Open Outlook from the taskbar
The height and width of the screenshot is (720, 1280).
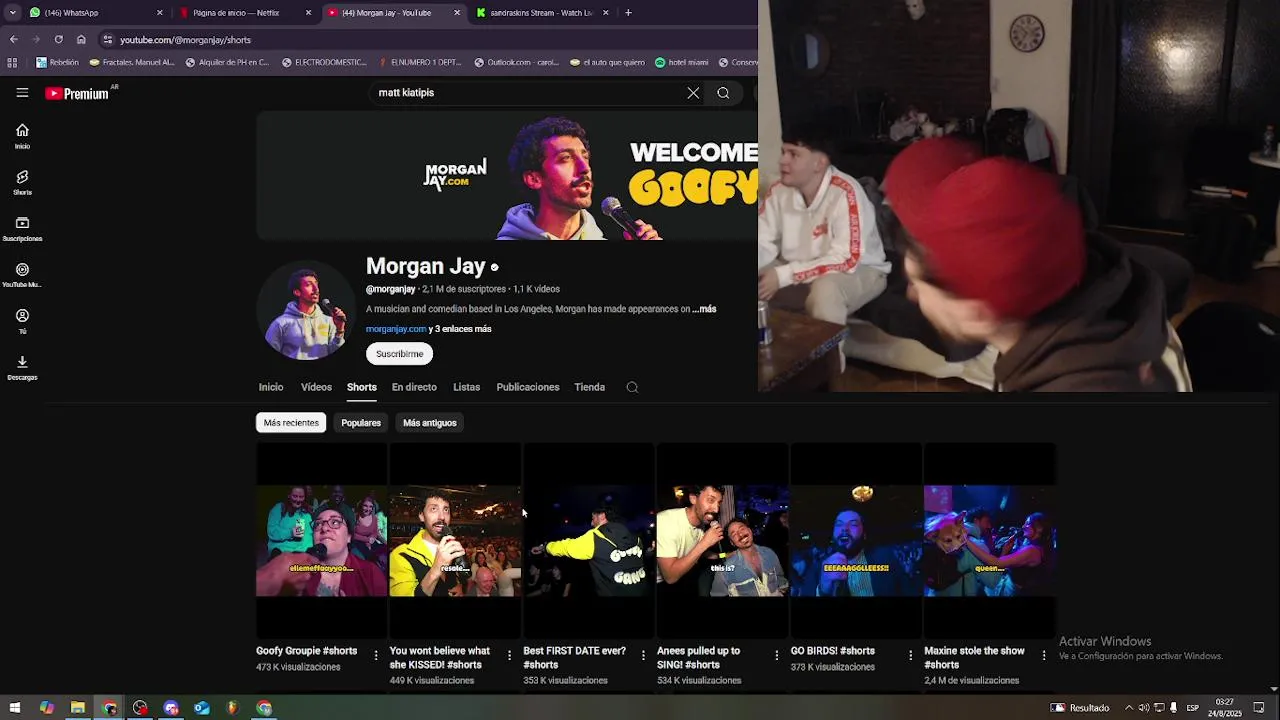202,708
